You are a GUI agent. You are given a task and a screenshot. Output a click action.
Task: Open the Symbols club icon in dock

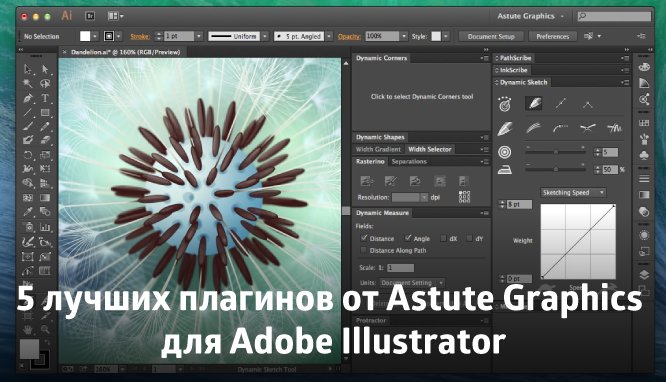(x=644, y=155)
